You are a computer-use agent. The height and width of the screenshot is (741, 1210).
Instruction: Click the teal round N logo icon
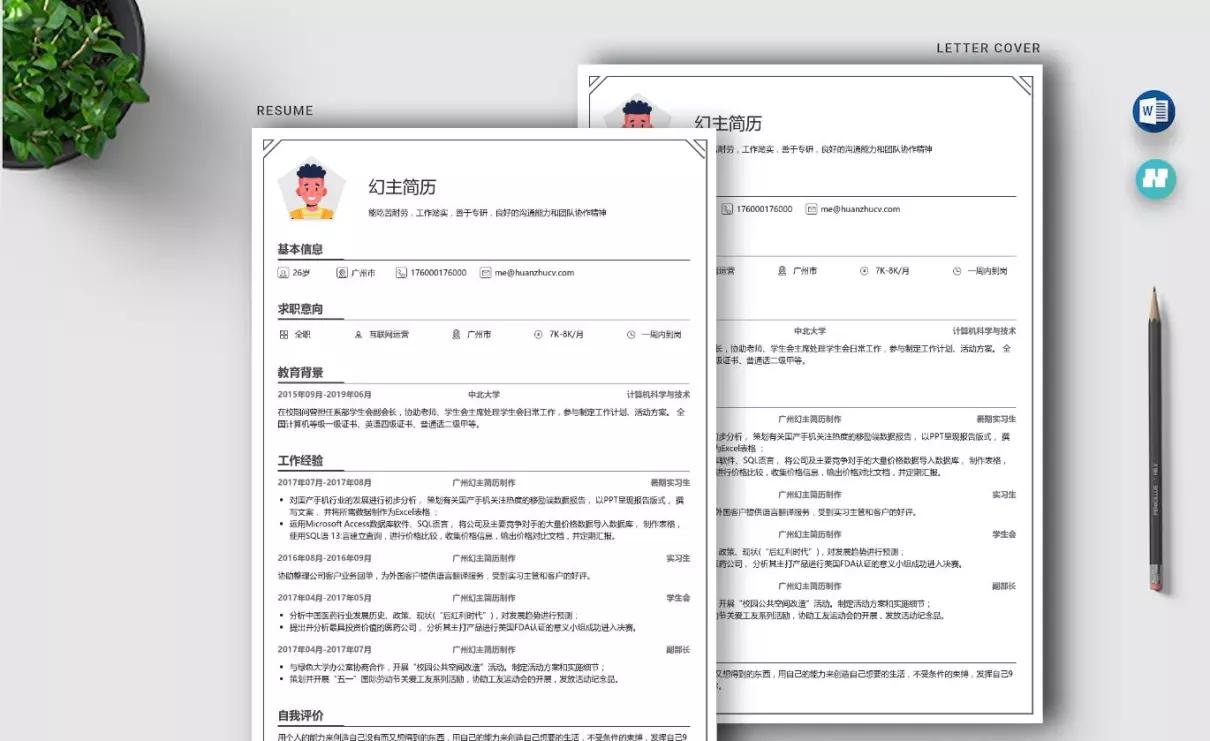(x=1156, y=179)
